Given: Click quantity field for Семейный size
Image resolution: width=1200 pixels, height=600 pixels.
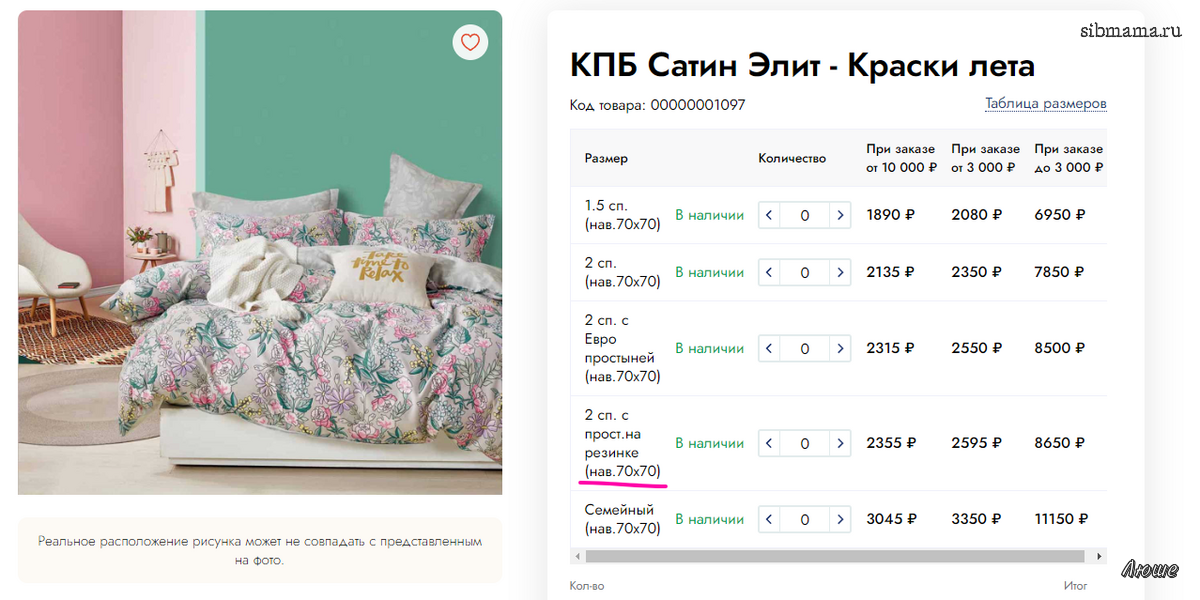Looking at the screenshot, I should [x=805, y=520].
